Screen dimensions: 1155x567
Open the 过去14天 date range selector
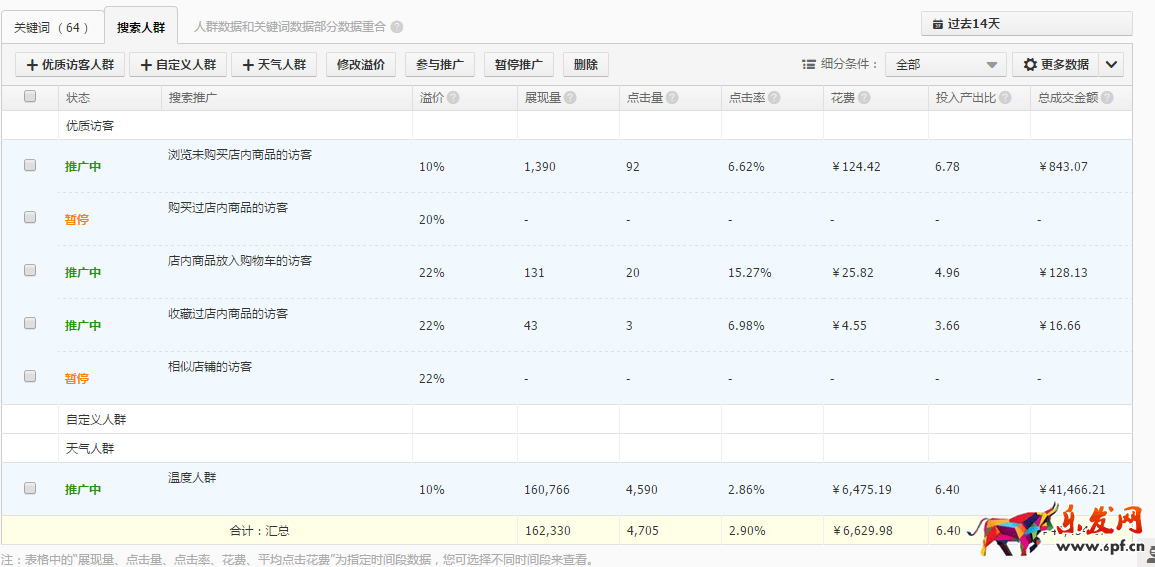tap(1026, 24)
